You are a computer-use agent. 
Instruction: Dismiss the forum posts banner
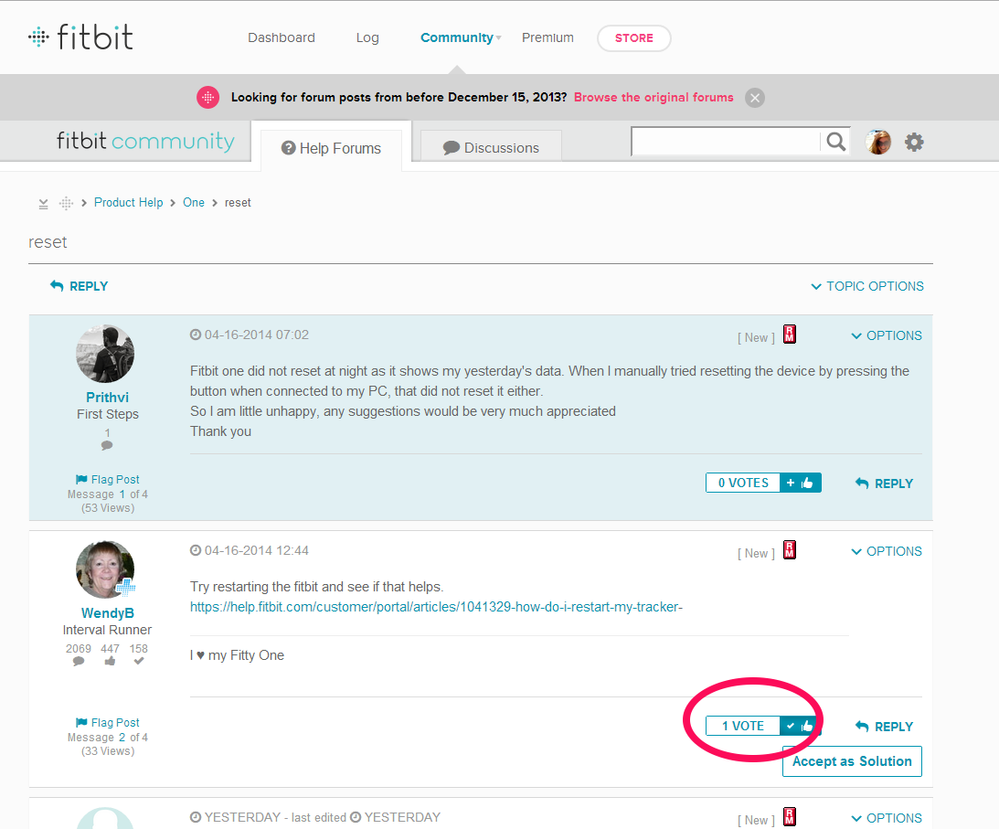[x=755, y=98]
